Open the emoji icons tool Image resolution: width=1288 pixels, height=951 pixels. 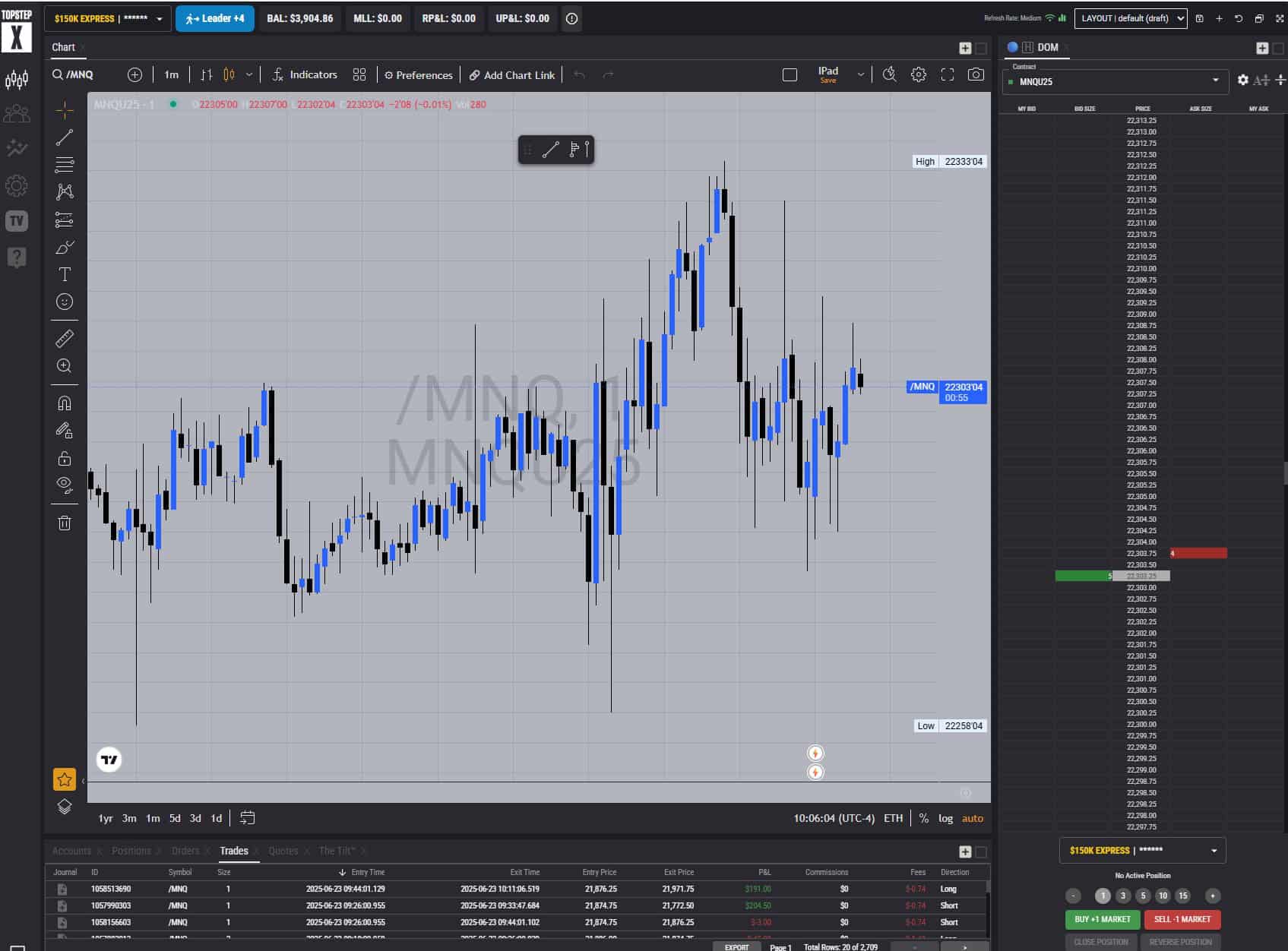point(65,302)
